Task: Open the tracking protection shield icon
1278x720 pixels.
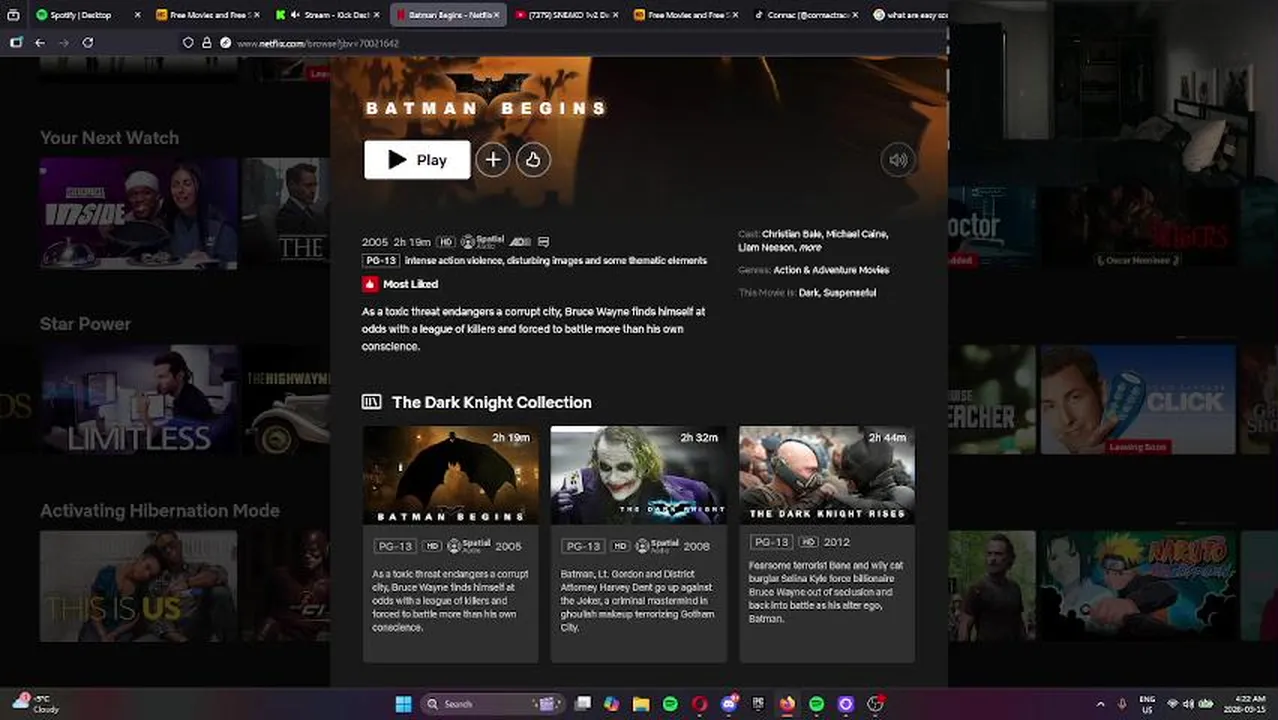Action: tap(188, 43)
